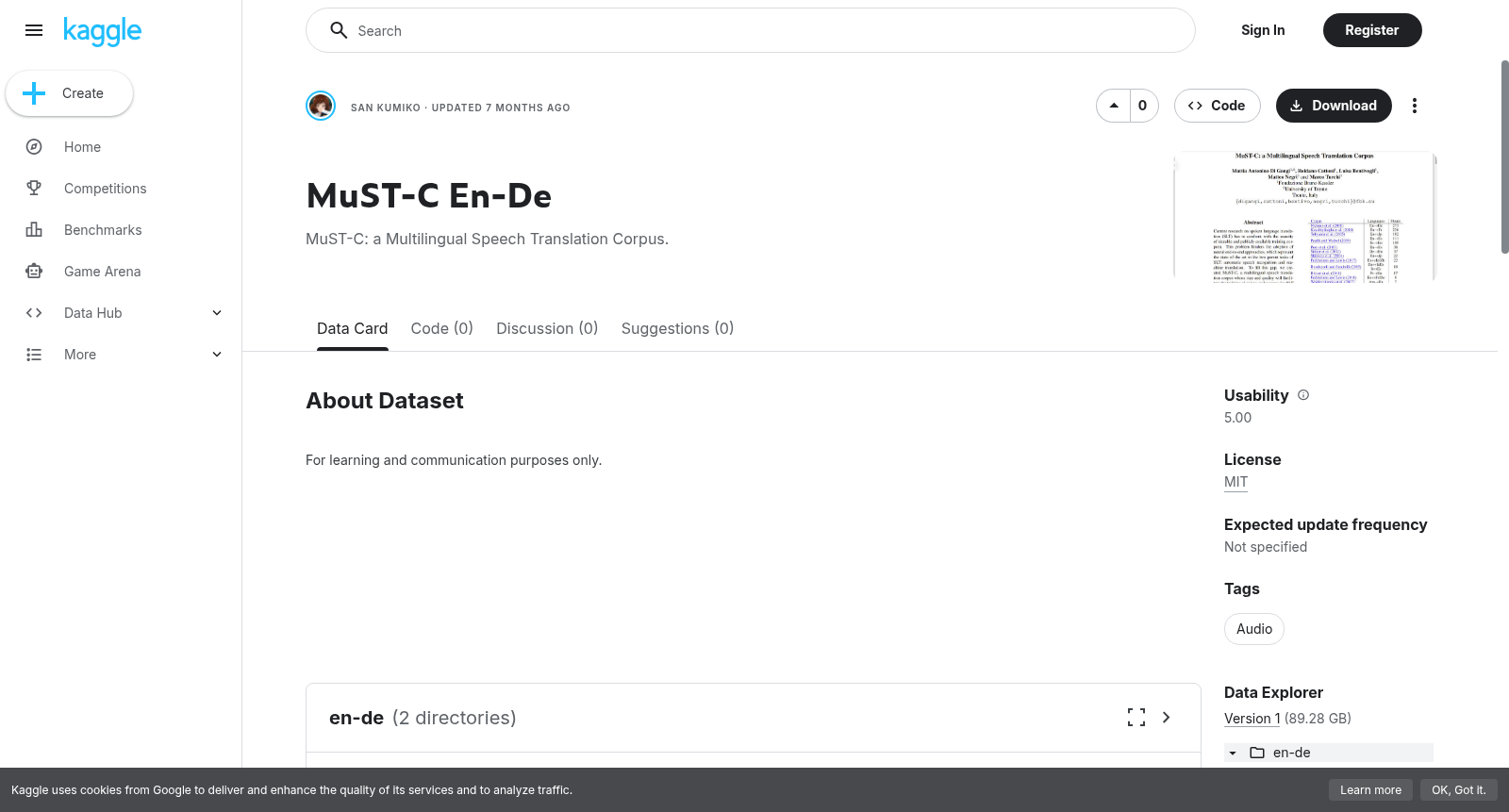The height and width of the screenshot is (812, 1509).
Task: Open the Code (0) tab
Action: click(442, 328)
